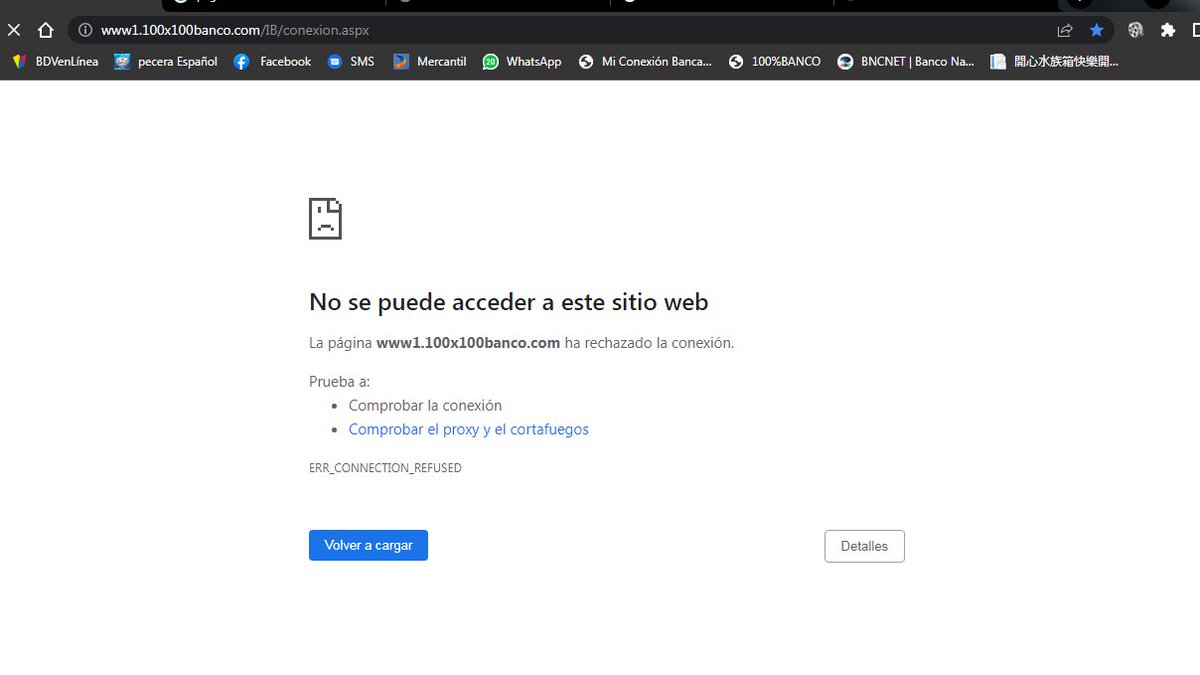Open the Facebook bookmark

tap(272, 62)
